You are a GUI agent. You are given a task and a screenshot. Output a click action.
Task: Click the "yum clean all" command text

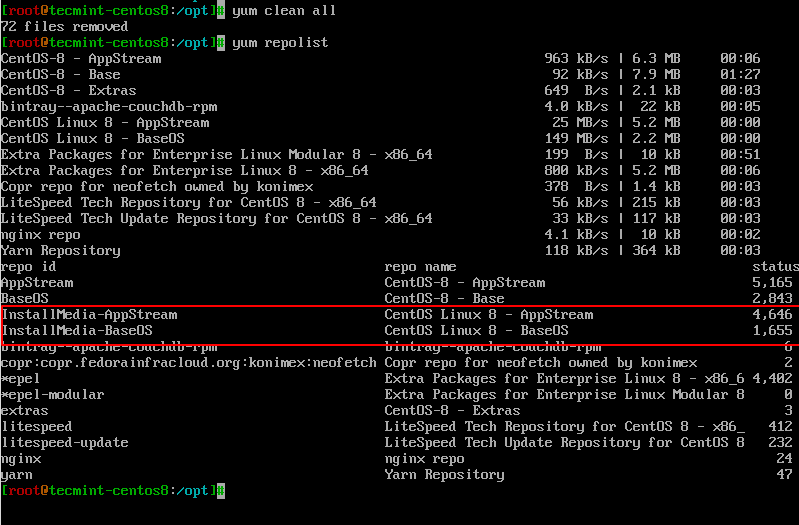(x=284, y=11)
